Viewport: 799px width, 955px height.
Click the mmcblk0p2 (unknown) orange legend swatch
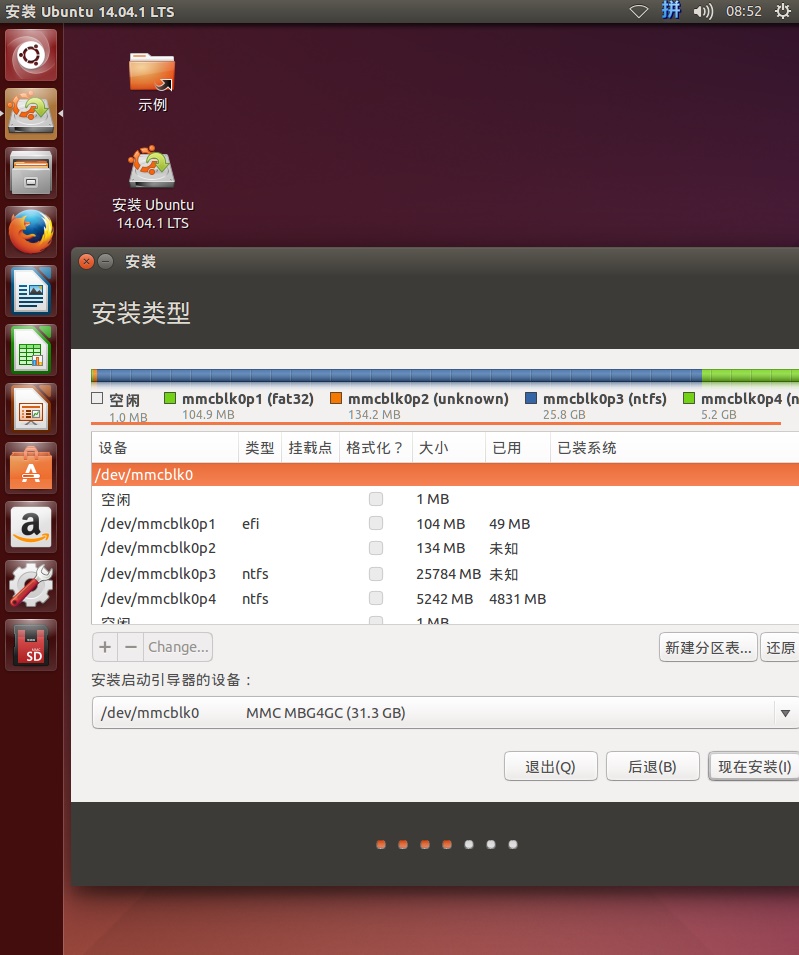coord(336,398)
